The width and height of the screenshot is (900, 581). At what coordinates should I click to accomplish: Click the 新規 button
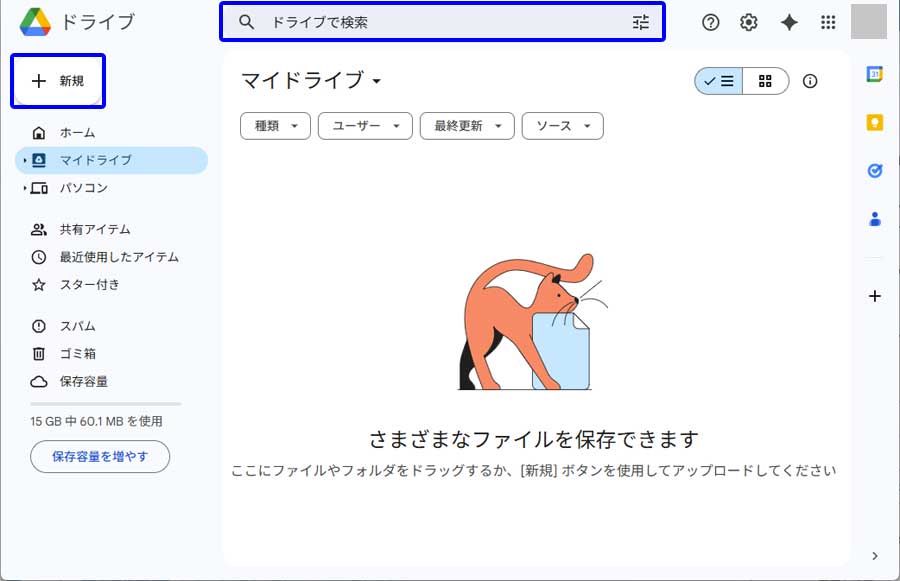(x=58, y=81)
